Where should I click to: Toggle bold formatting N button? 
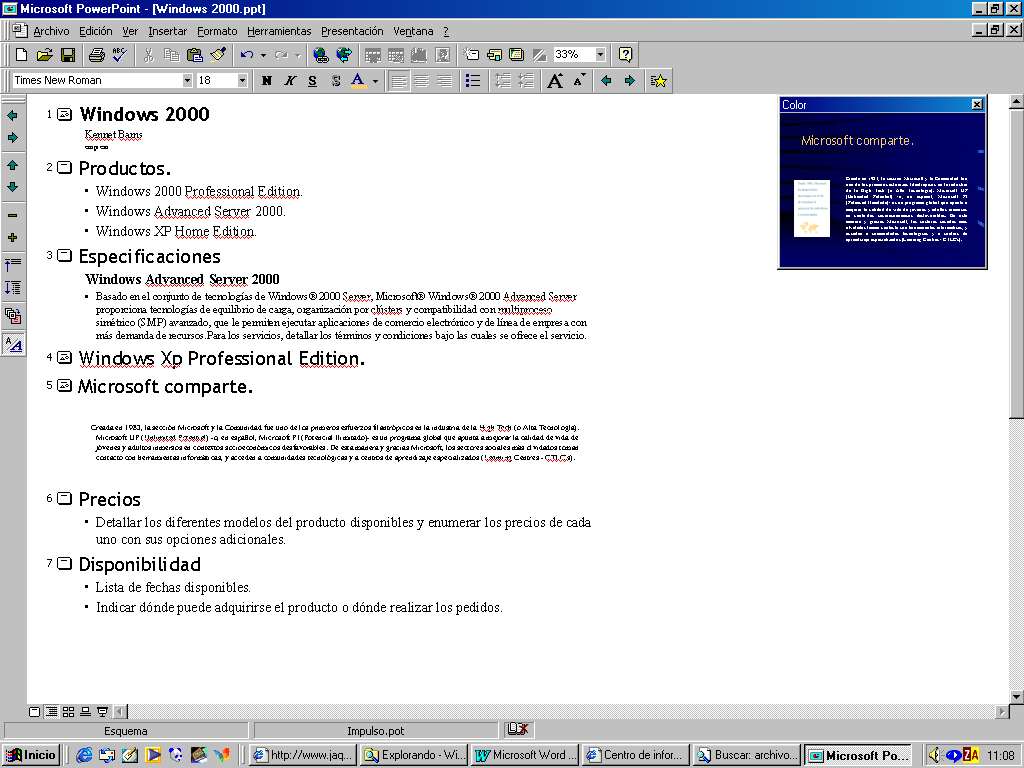click(x=266, y=81)
